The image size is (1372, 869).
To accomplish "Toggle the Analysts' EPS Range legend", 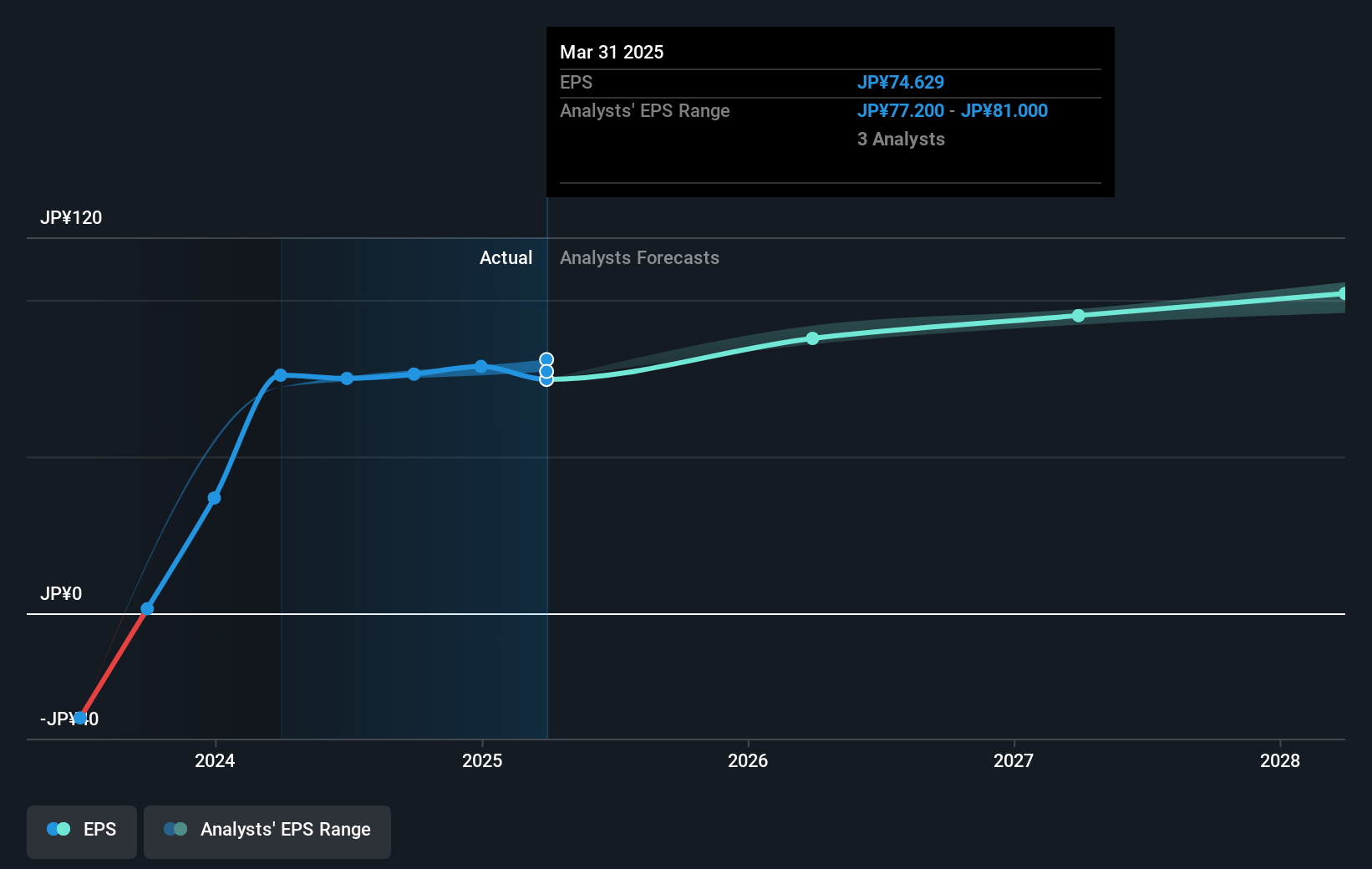I will tap(267, 831).
